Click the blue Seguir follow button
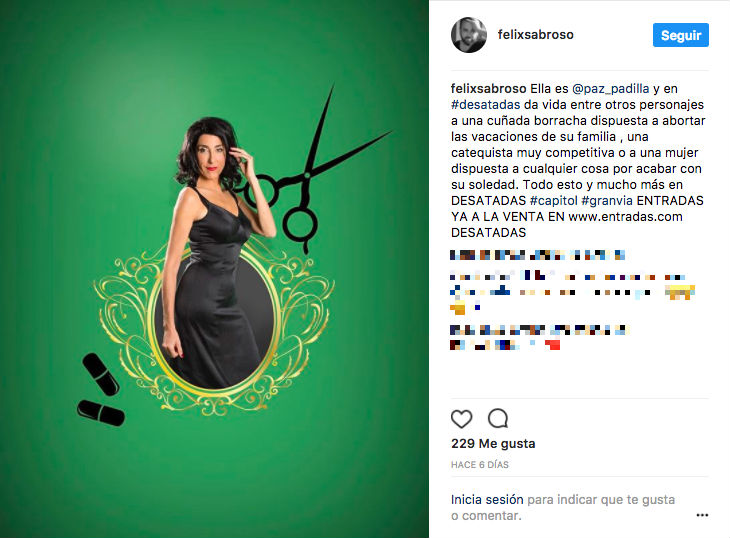This screenshot has width=730, height=538. 681,35
